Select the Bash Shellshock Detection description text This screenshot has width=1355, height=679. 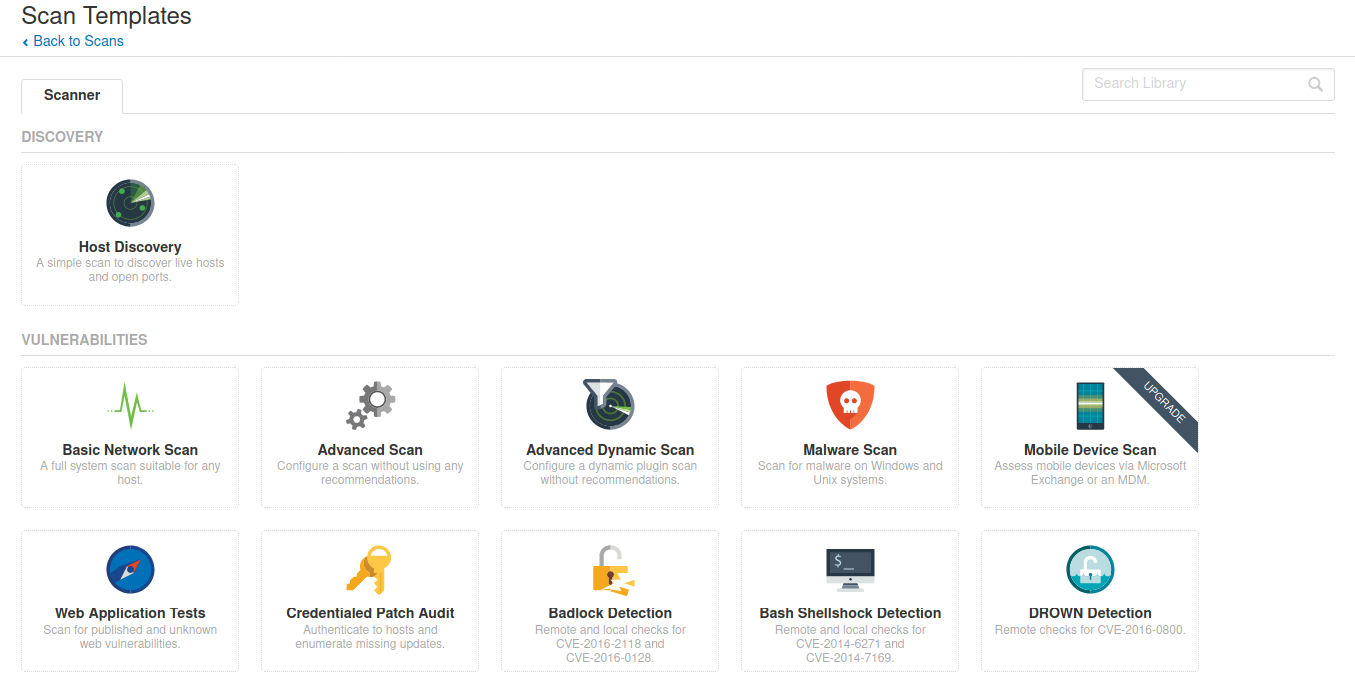pyautogui.click(x=850, y=644)
